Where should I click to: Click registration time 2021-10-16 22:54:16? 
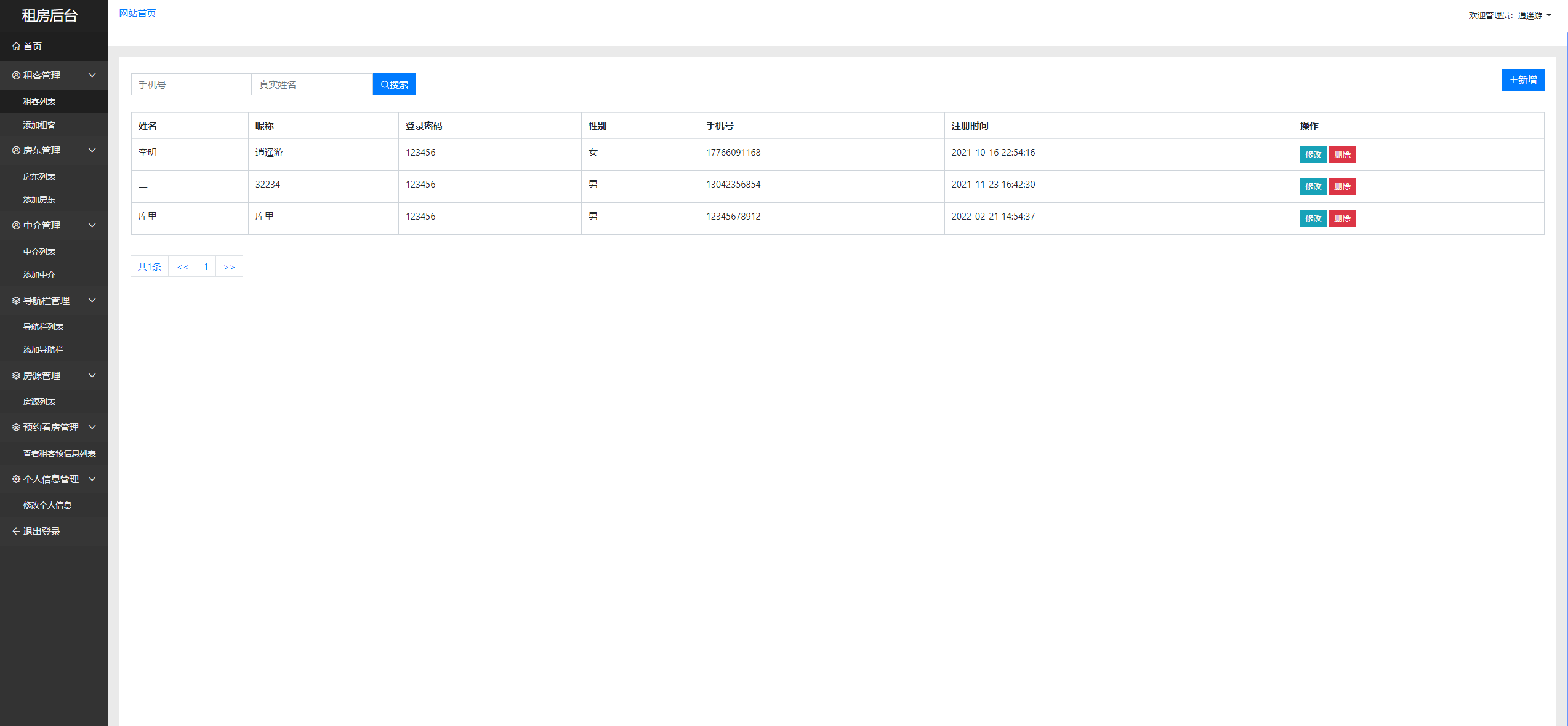tap(993, 153)
